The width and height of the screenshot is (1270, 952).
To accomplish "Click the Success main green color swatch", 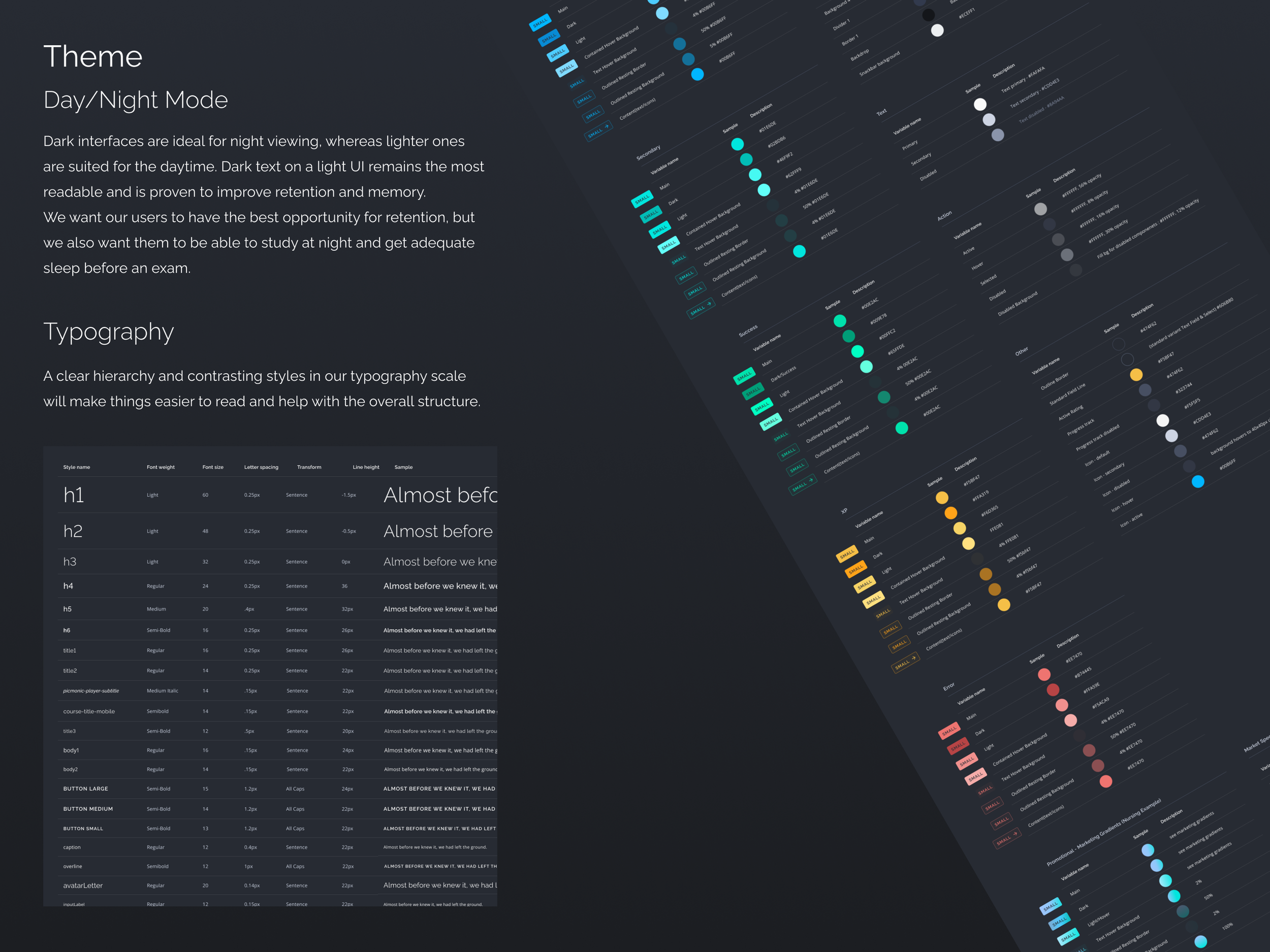I will (x=839, y=321).
